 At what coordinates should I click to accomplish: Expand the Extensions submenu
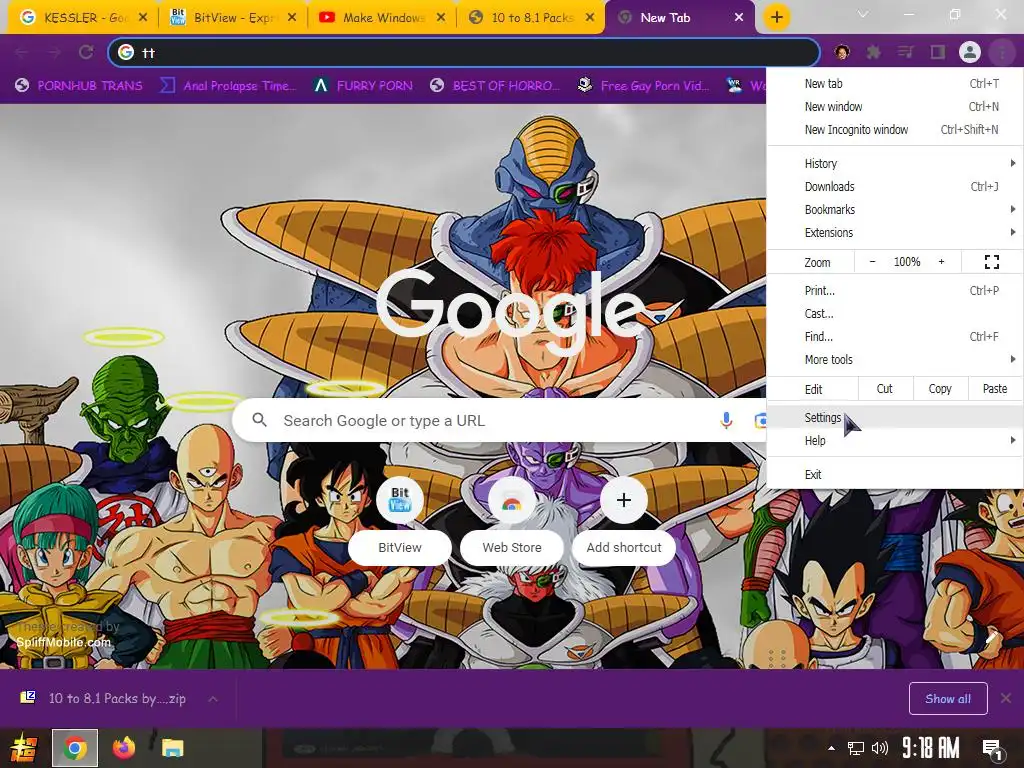pos(895,232)
